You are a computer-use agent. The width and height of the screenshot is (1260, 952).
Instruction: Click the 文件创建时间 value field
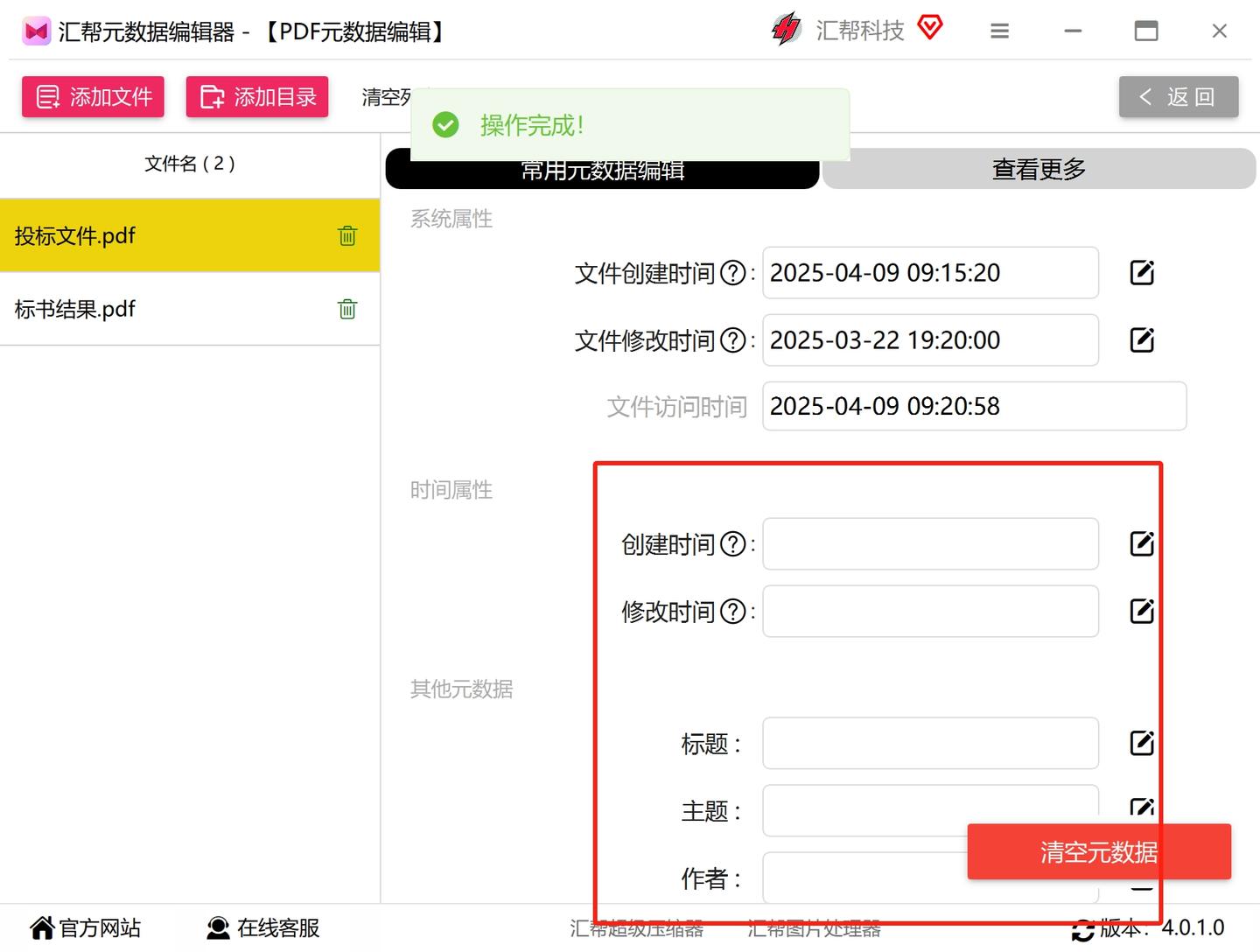click(x=930, y=273)
